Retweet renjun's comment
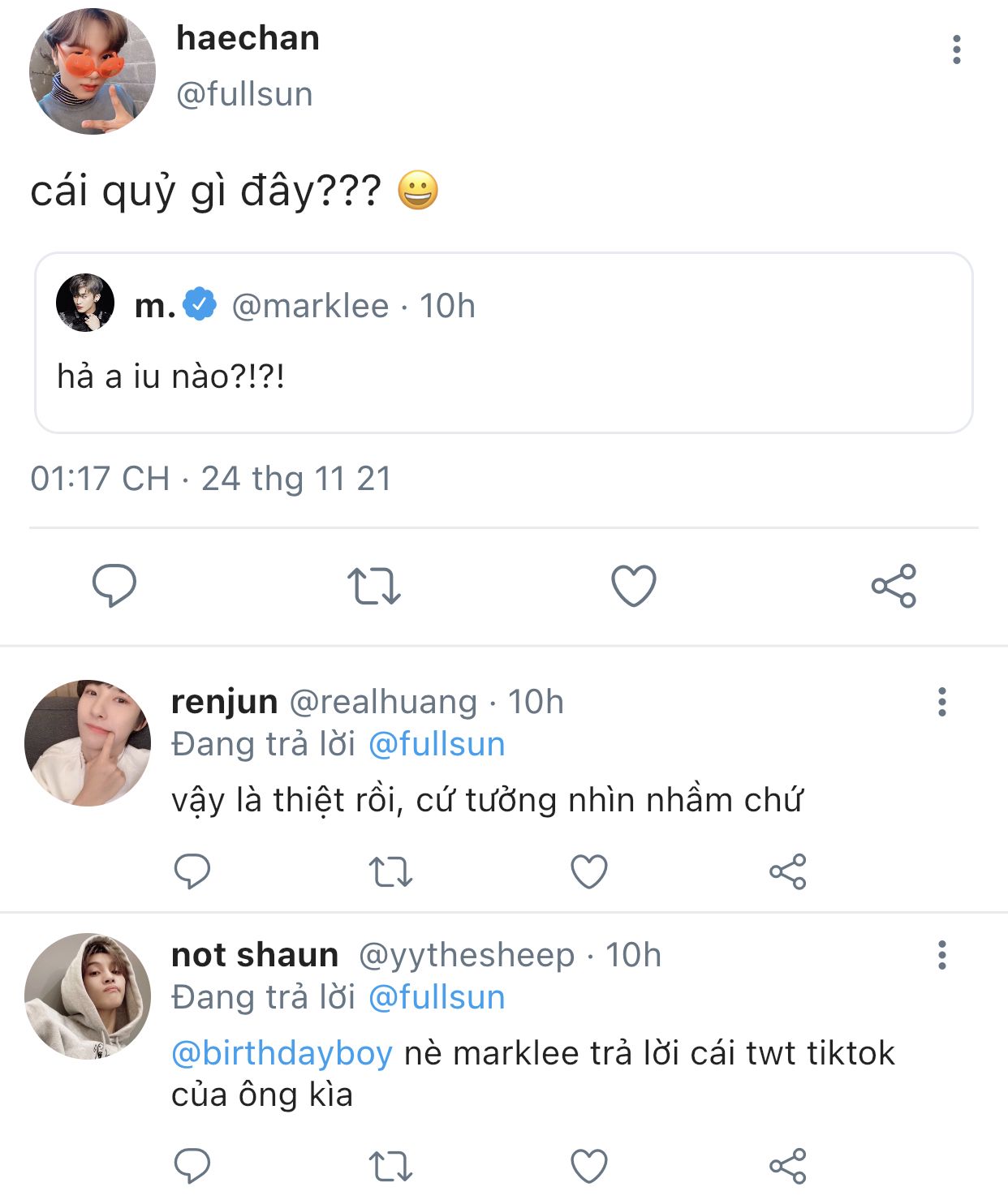This screenshot has height=1200, width=1008. [x=390, y=872]
